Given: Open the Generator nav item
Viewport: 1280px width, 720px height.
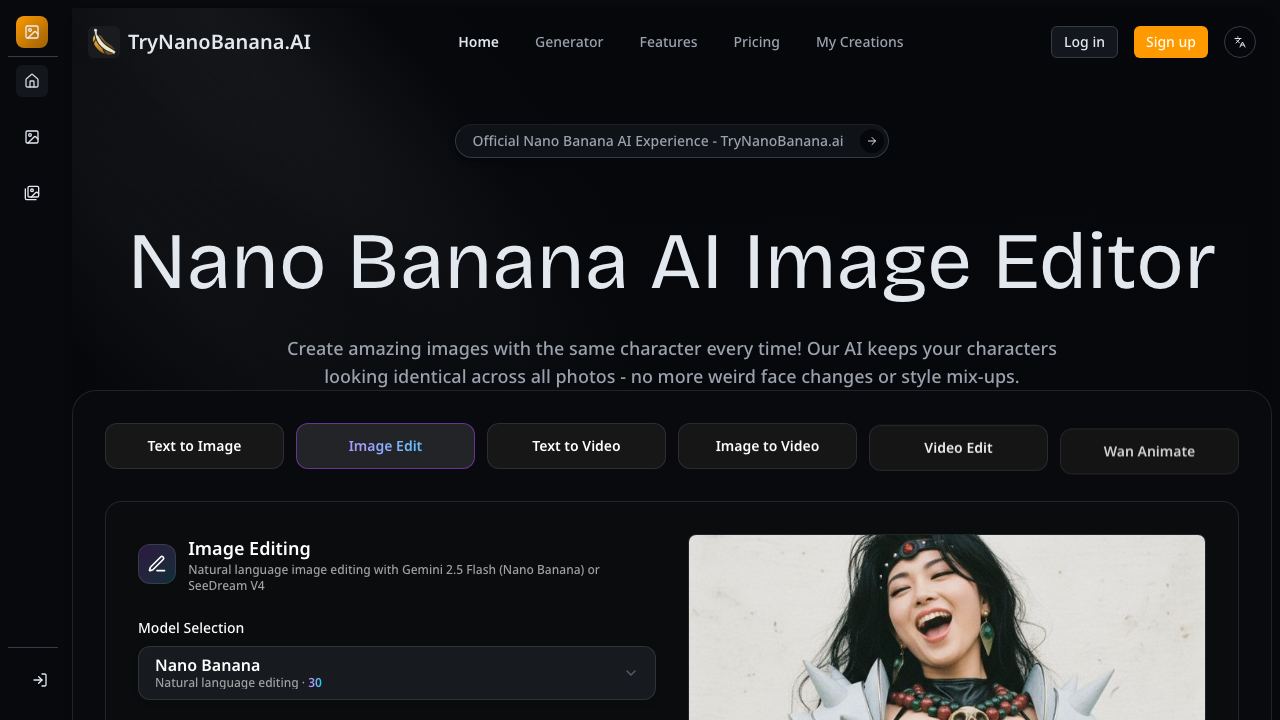Looking at the screenshot, I should click(569, 42).
